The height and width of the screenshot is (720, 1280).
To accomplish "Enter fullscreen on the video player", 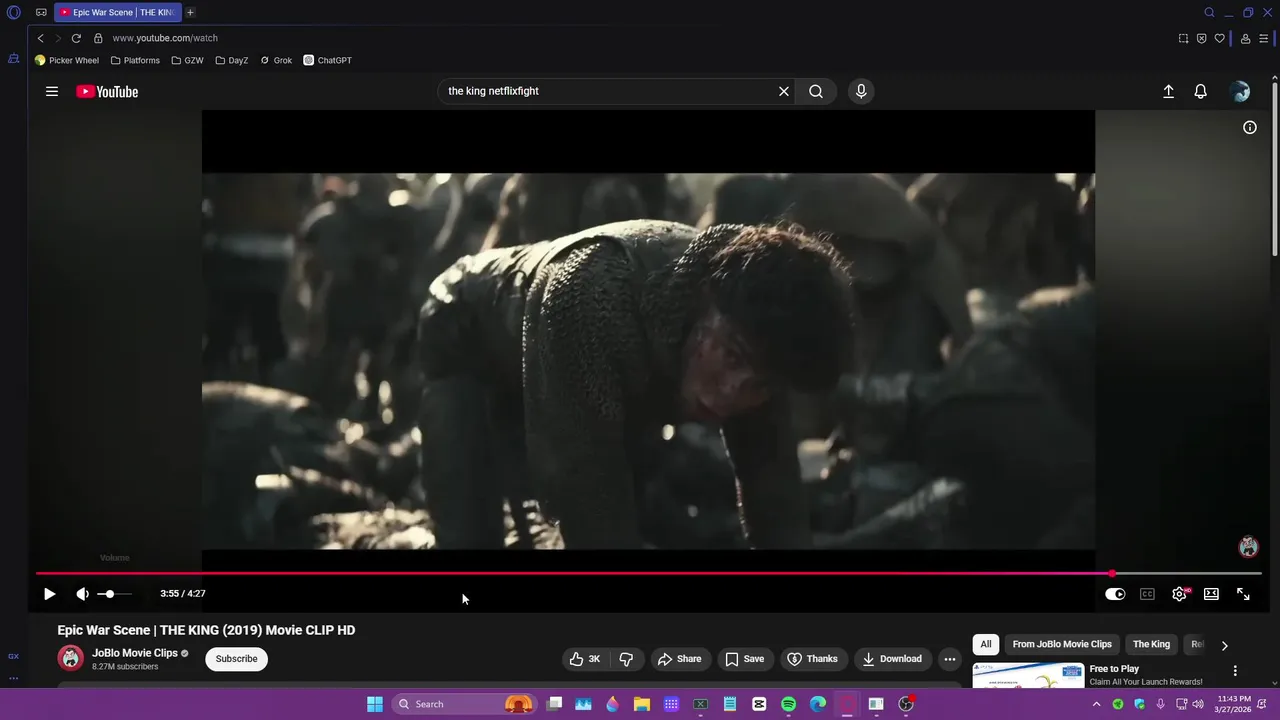I will tap(1243, 594).
